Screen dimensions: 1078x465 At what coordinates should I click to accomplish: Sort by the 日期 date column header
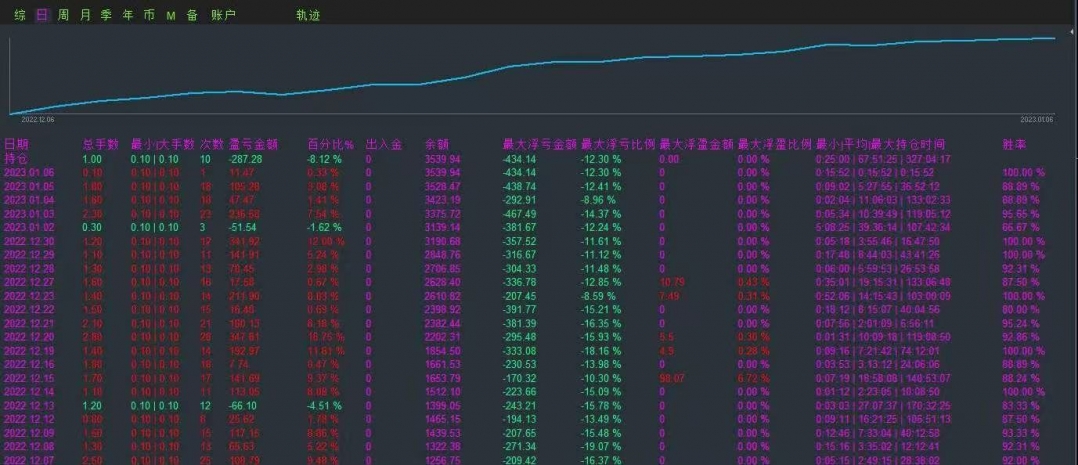click(x=17, y=144)
